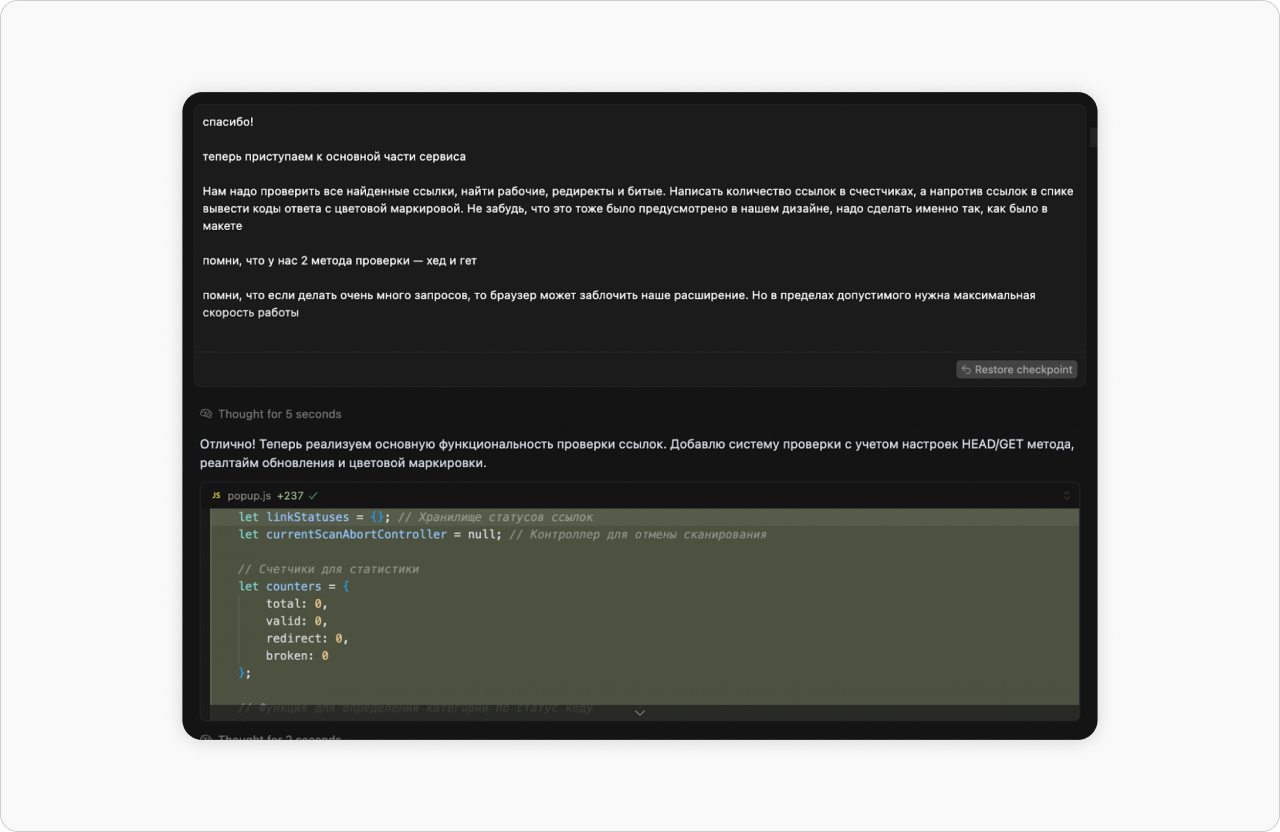The height and width of the screenshot is (832, 1280).
Task: Click the line starting 'Нам надо проверить все'
Action: coord(638,208)
